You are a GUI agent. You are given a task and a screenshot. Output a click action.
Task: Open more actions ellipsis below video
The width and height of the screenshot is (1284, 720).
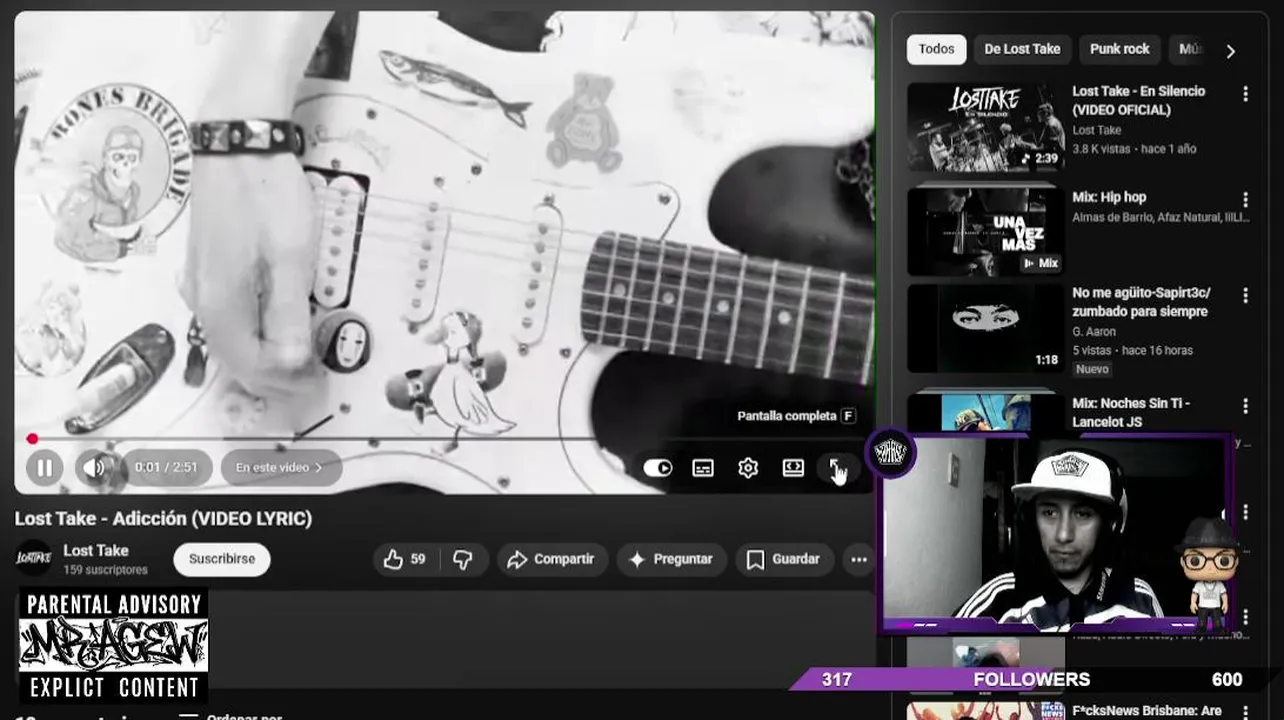click(859, 559)
